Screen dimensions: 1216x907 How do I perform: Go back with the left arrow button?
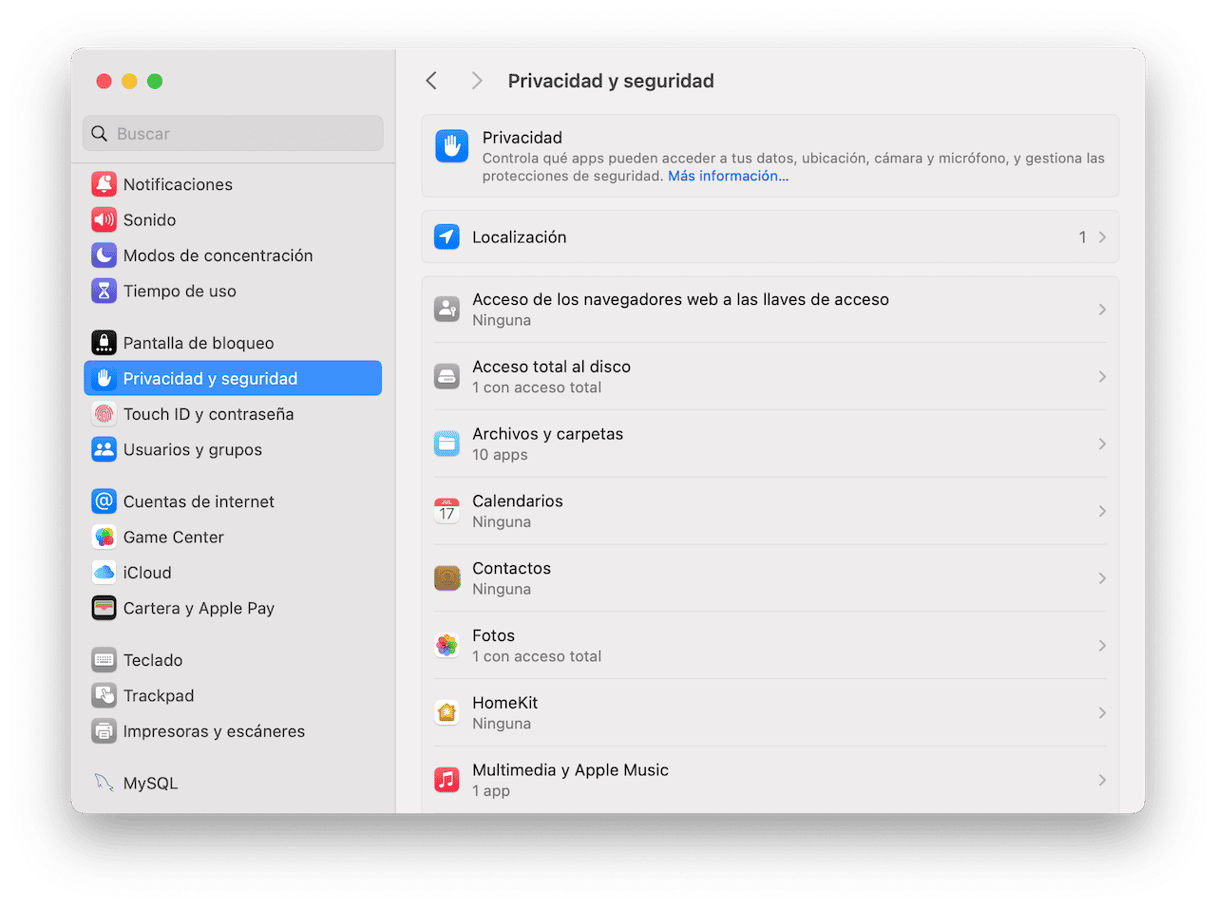tap(431, 81)
